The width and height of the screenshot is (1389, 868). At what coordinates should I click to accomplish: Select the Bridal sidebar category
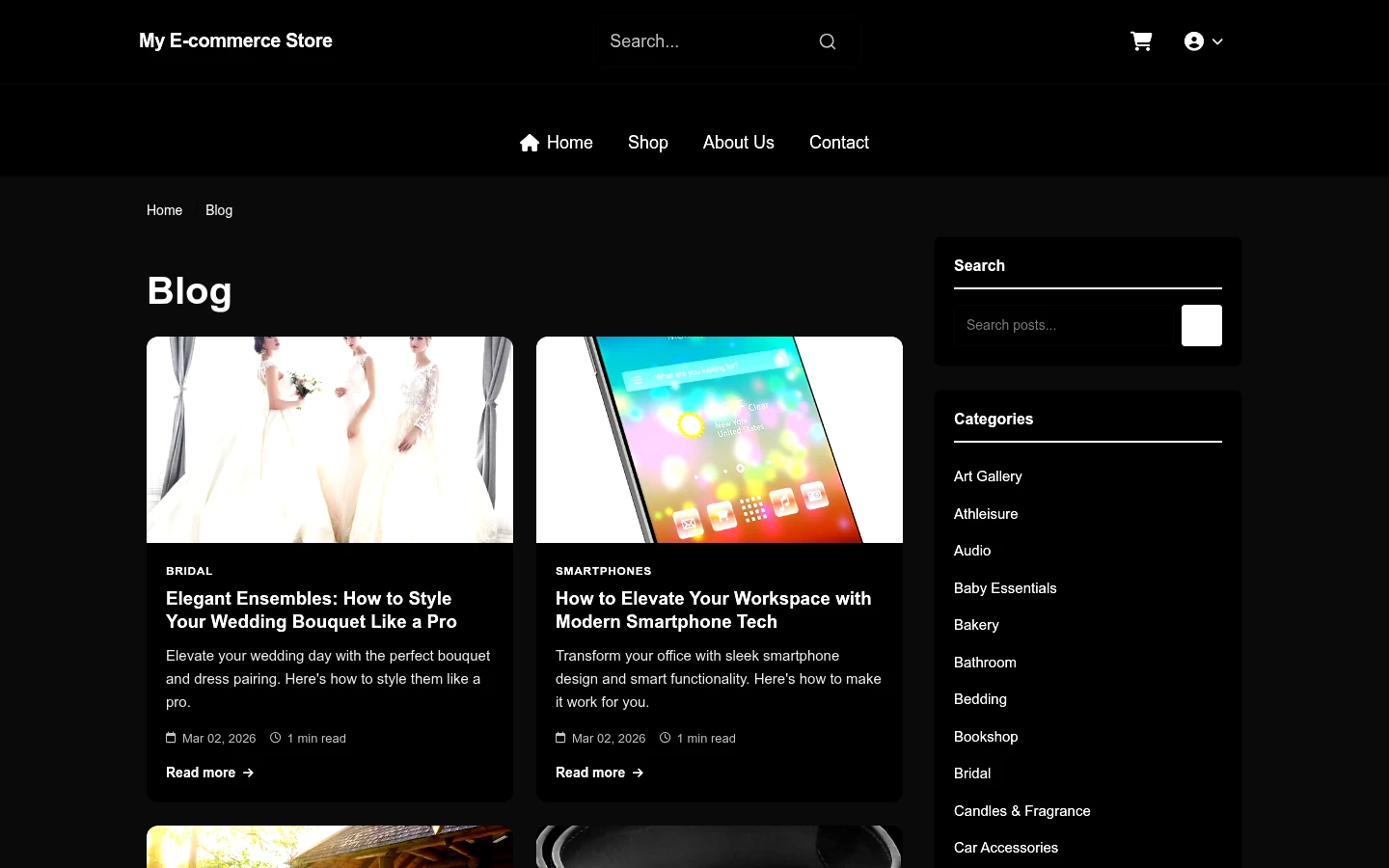[x=972, y=773]
